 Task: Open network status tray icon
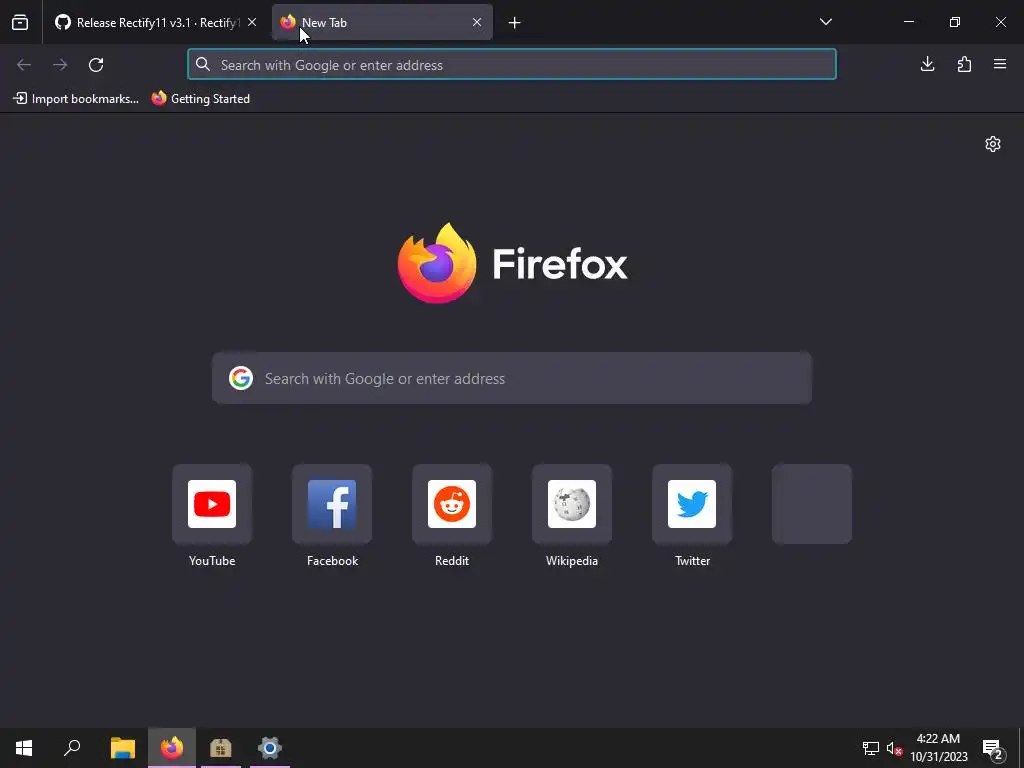871,748
